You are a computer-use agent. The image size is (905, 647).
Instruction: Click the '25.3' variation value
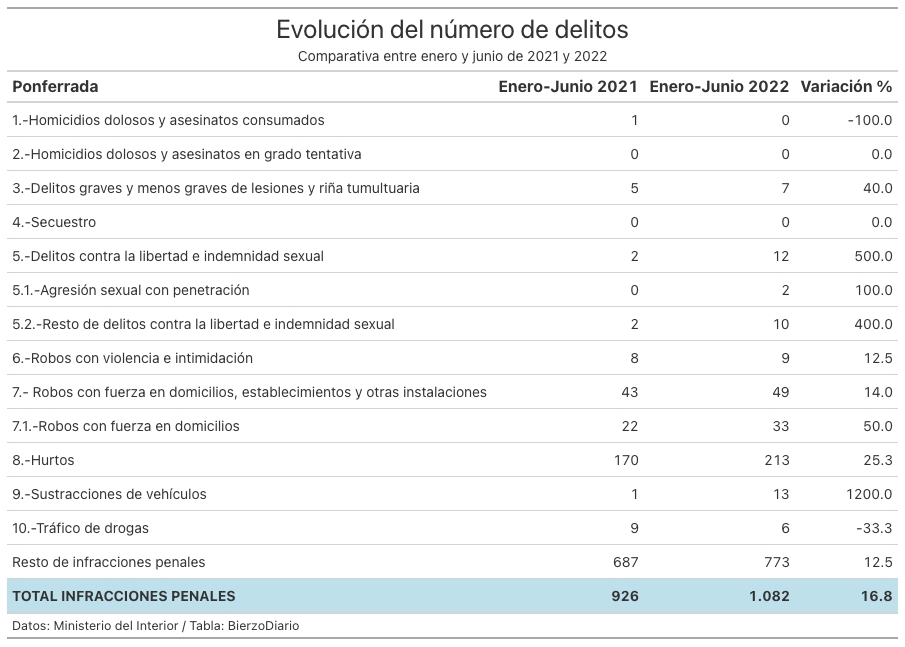878,461
